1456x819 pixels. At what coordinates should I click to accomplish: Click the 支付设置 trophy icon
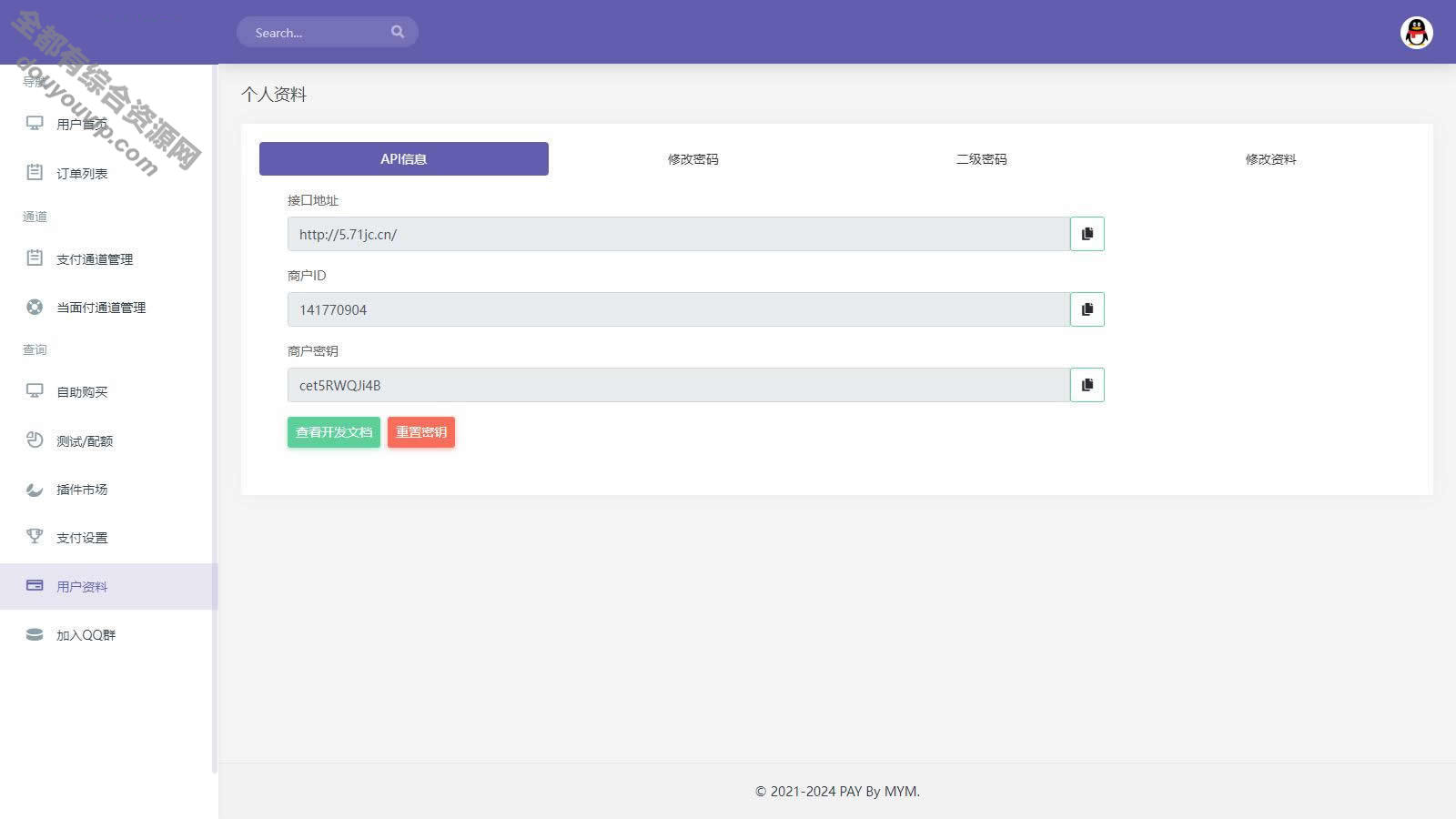coord(35,536)
